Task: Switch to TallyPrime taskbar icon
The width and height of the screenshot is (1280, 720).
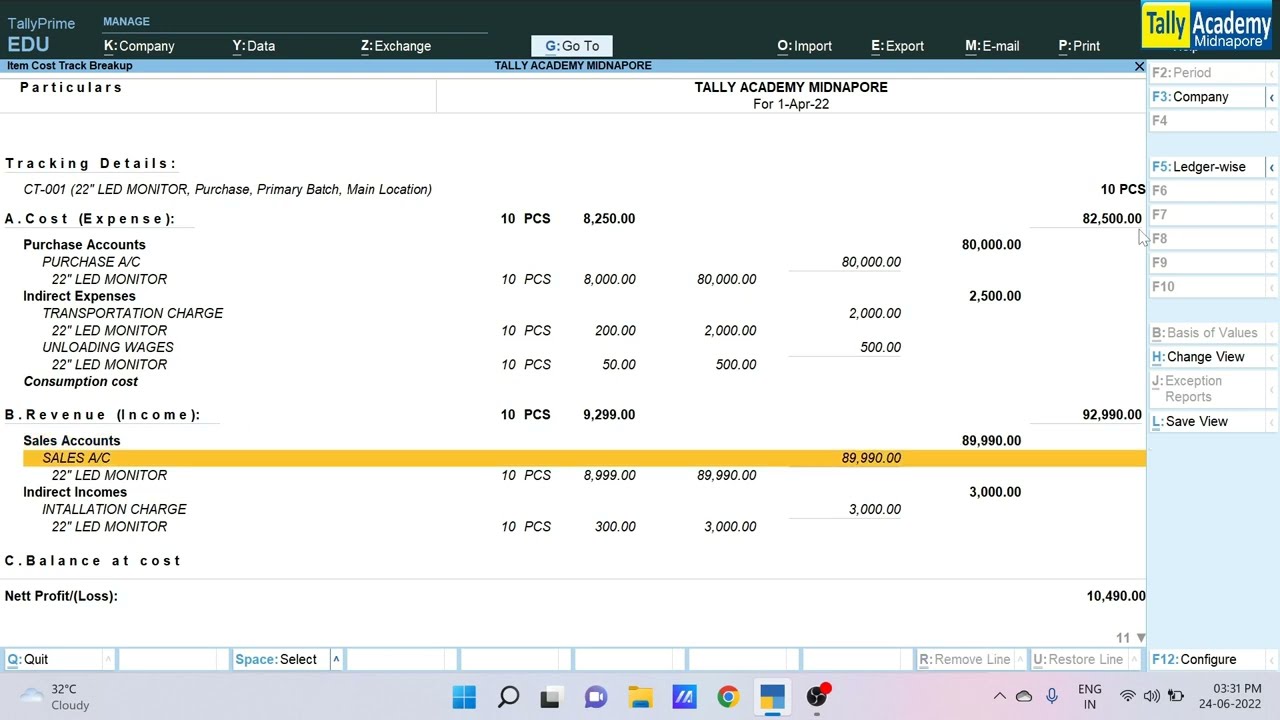Action: (772, 697)
